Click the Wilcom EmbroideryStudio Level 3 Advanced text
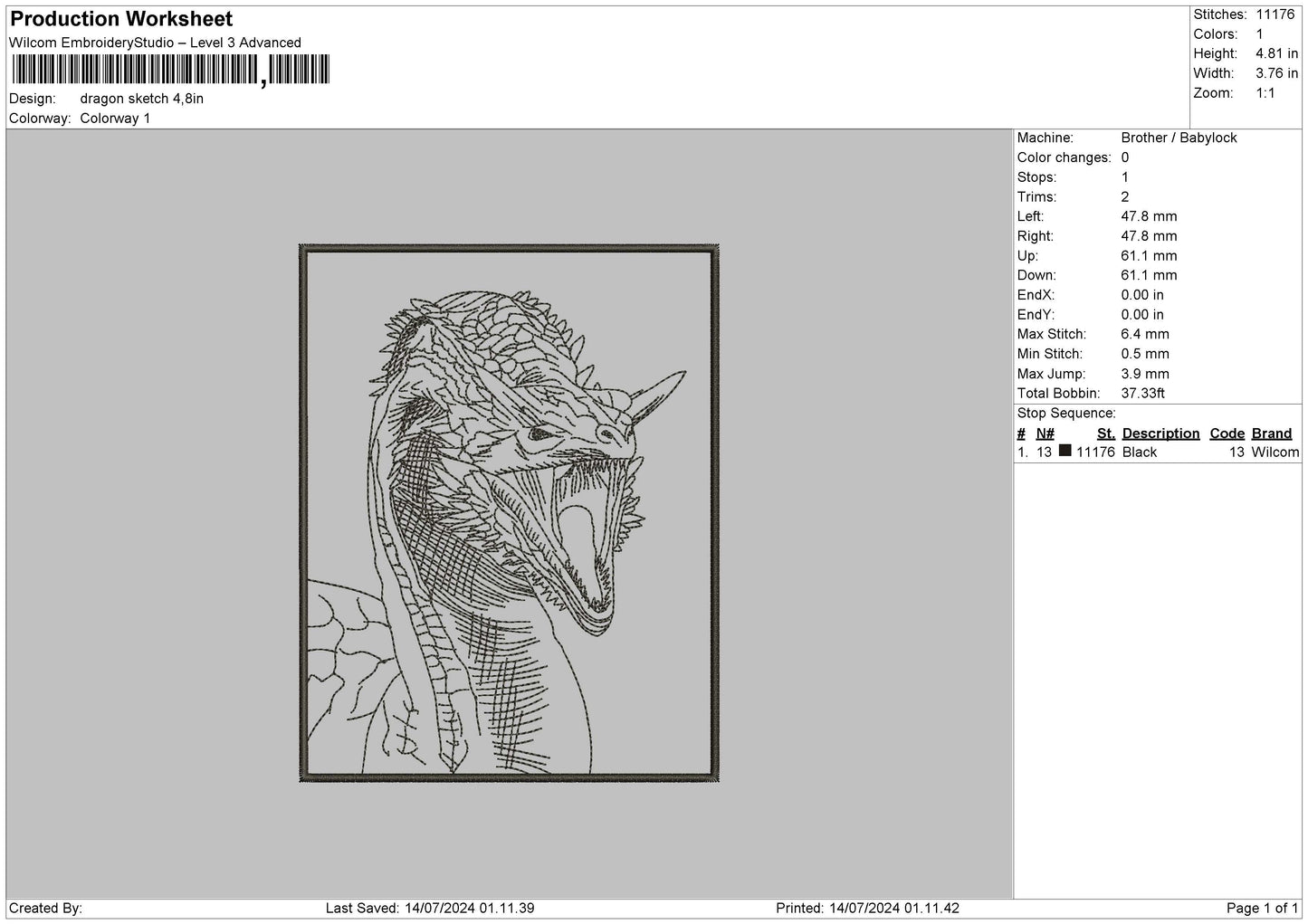Image resolution: width=1308 pixels, height=924 pixels. pos(155,43)
